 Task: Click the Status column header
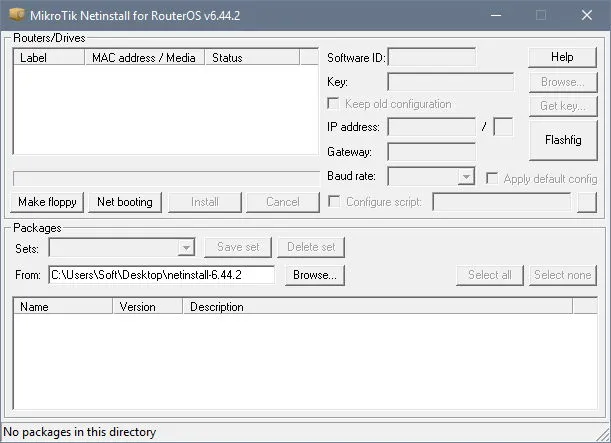(x=253, y=58)
